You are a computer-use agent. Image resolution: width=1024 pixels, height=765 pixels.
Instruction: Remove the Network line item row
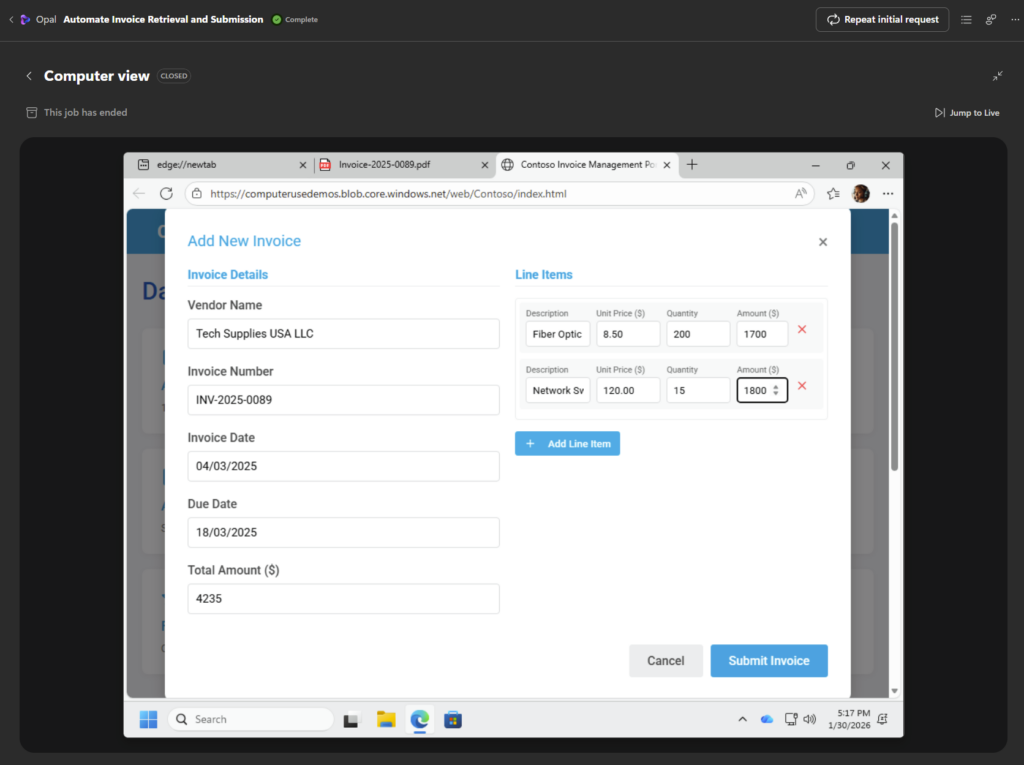click(x=802, y=386)
